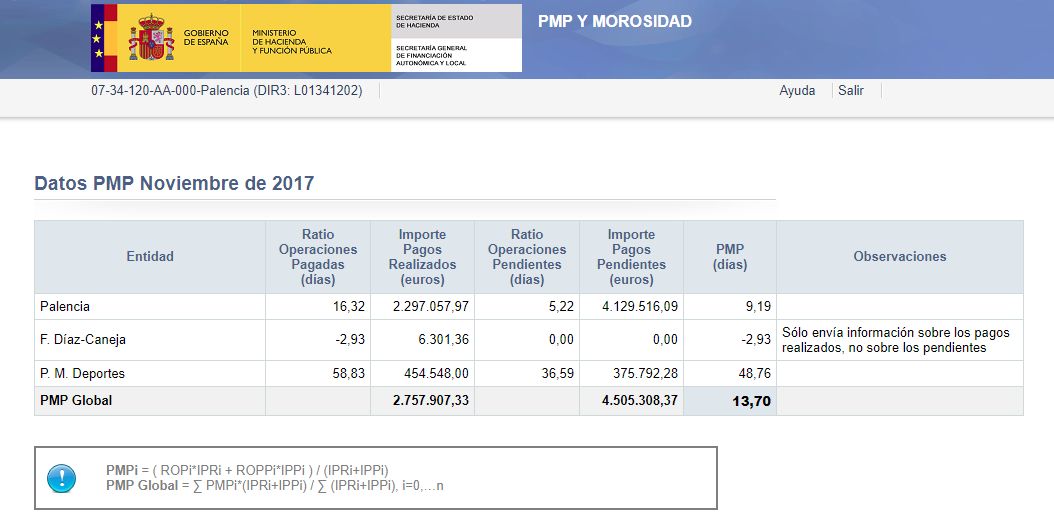
Task: Click the PMP (días) column header
Action: (730, 257)
